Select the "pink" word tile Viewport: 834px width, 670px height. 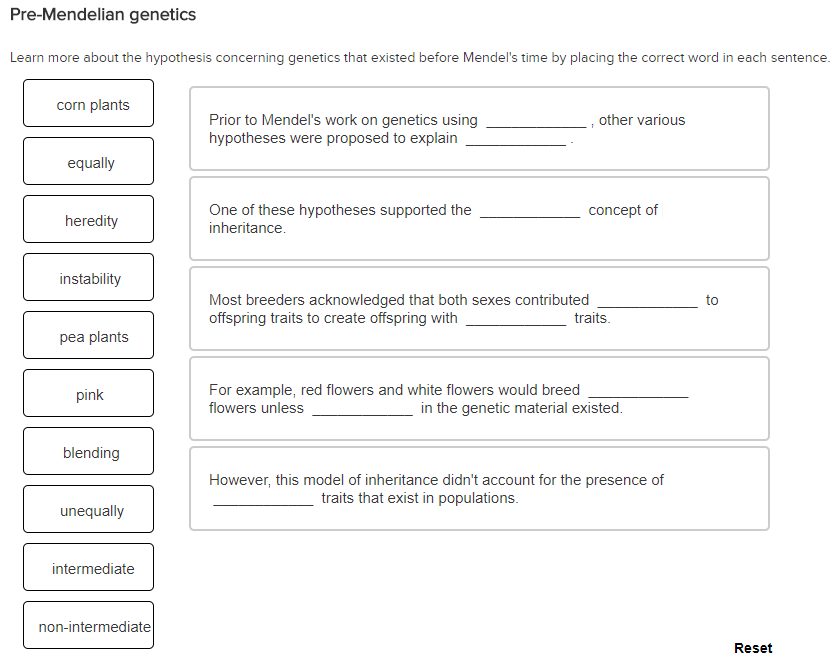[x=88, y=393]
